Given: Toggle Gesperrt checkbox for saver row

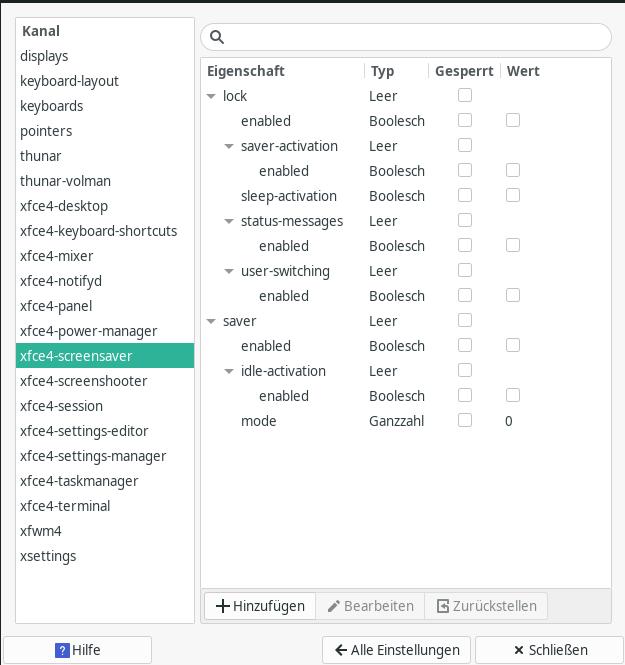Looking at the screenshot, I should [x=465, y=320].
